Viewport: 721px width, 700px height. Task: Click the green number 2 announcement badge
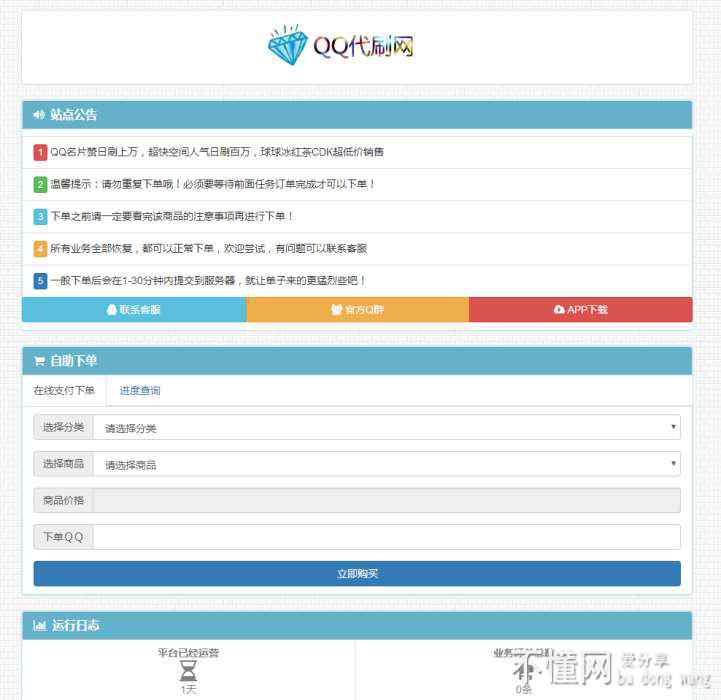point(40,184)
